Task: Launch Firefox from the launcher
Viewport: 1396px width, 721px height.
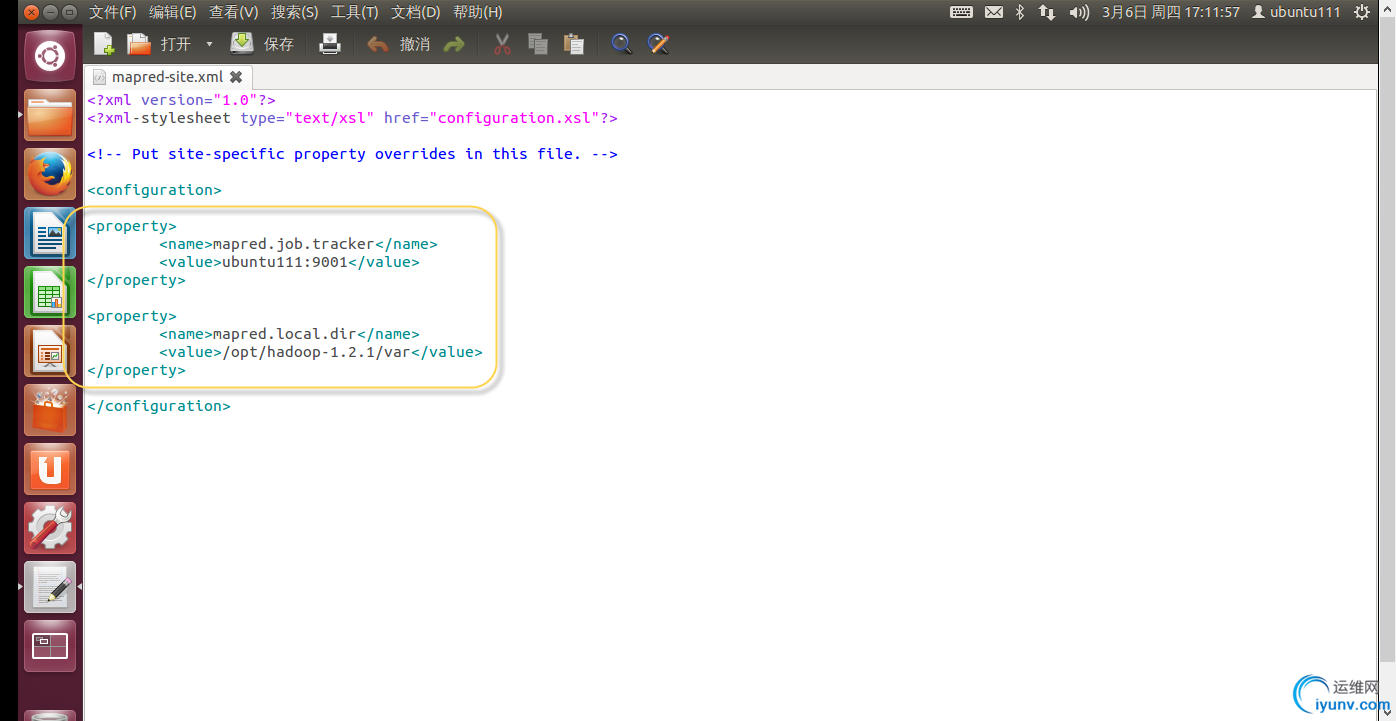Action: click(50, 174)
